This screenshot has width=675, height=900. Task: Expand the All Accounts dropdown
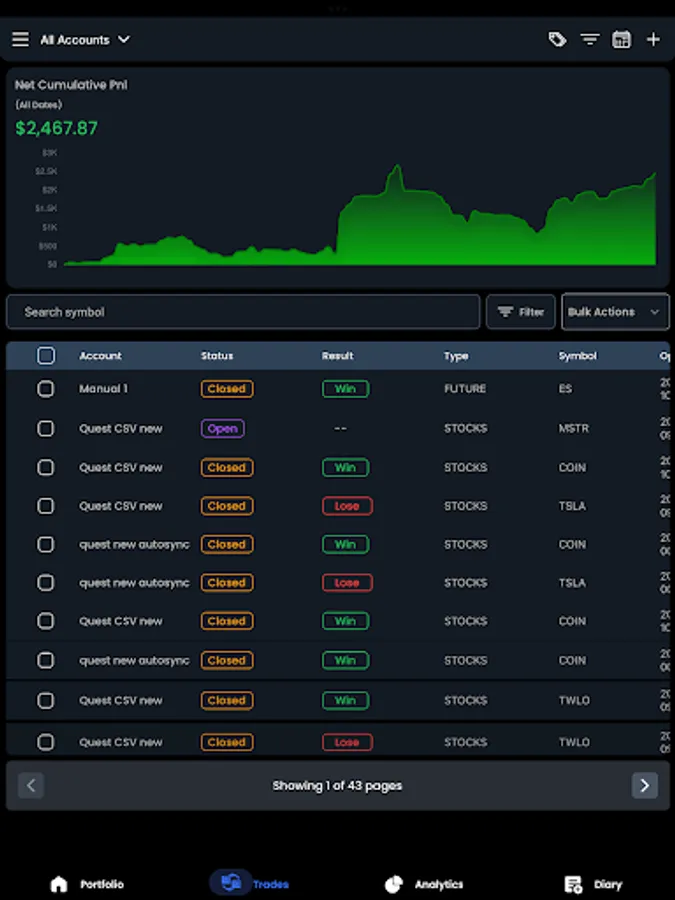pos(85,40)
